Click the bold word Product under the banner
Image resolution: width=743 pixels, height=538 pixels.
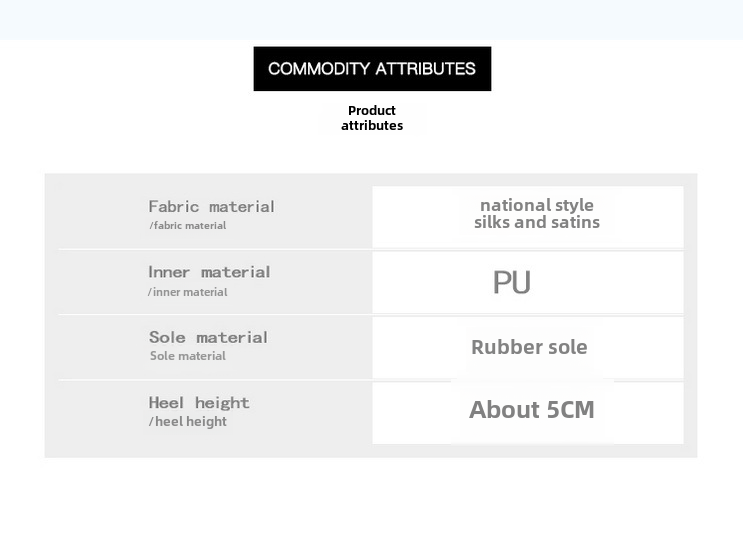pos(372,110)
